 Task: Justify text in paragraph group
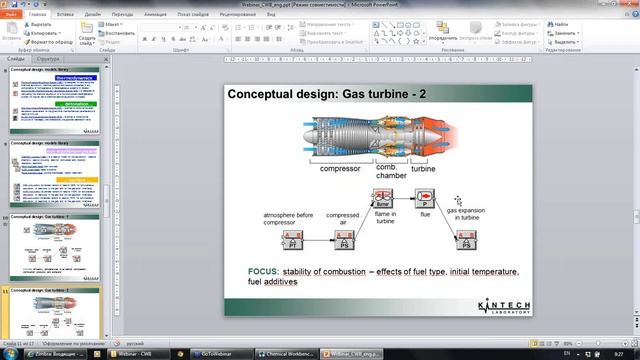266,39
